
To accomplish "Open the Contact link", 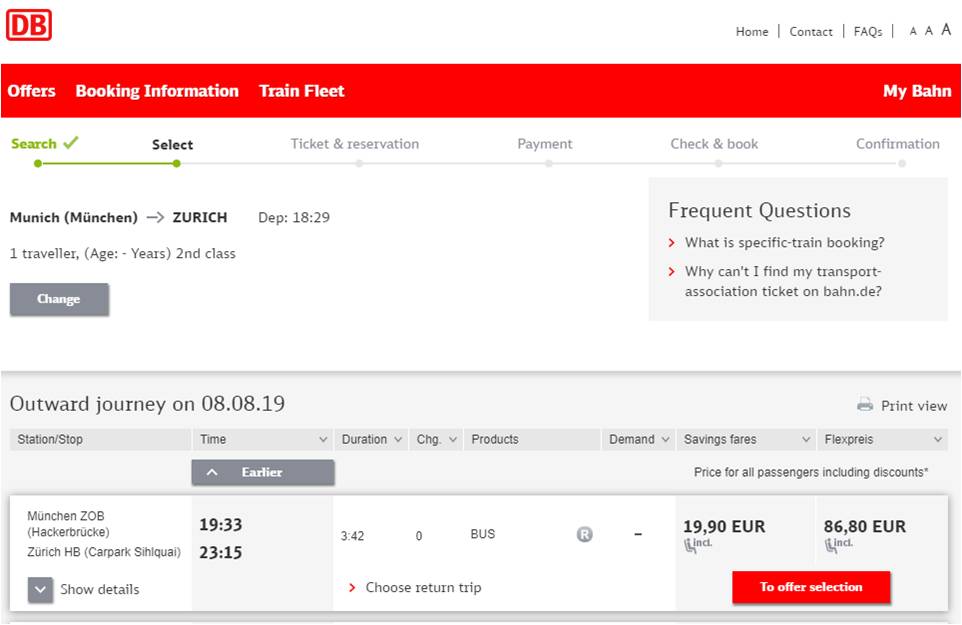I will [x=811, y=32].
